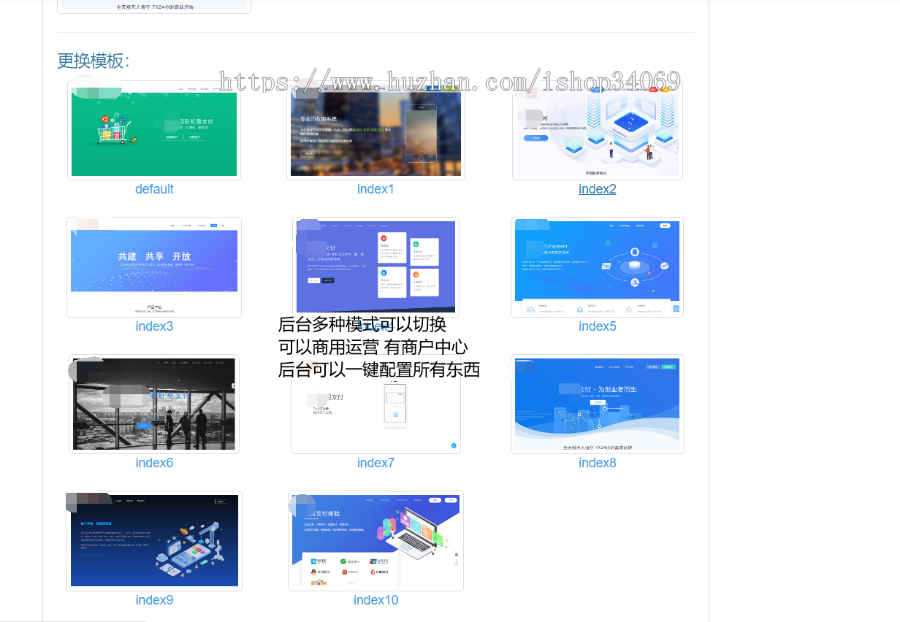Click the black-and-white index6 preview thumbnail
This screenshot has width=900, height=622.
tap(154, 404)
